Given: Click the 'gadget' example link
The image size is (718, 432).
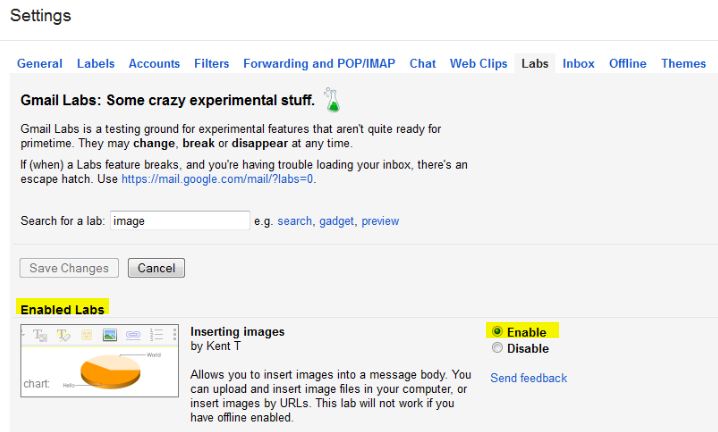Looking at the screenshot, I should (337, 221).
